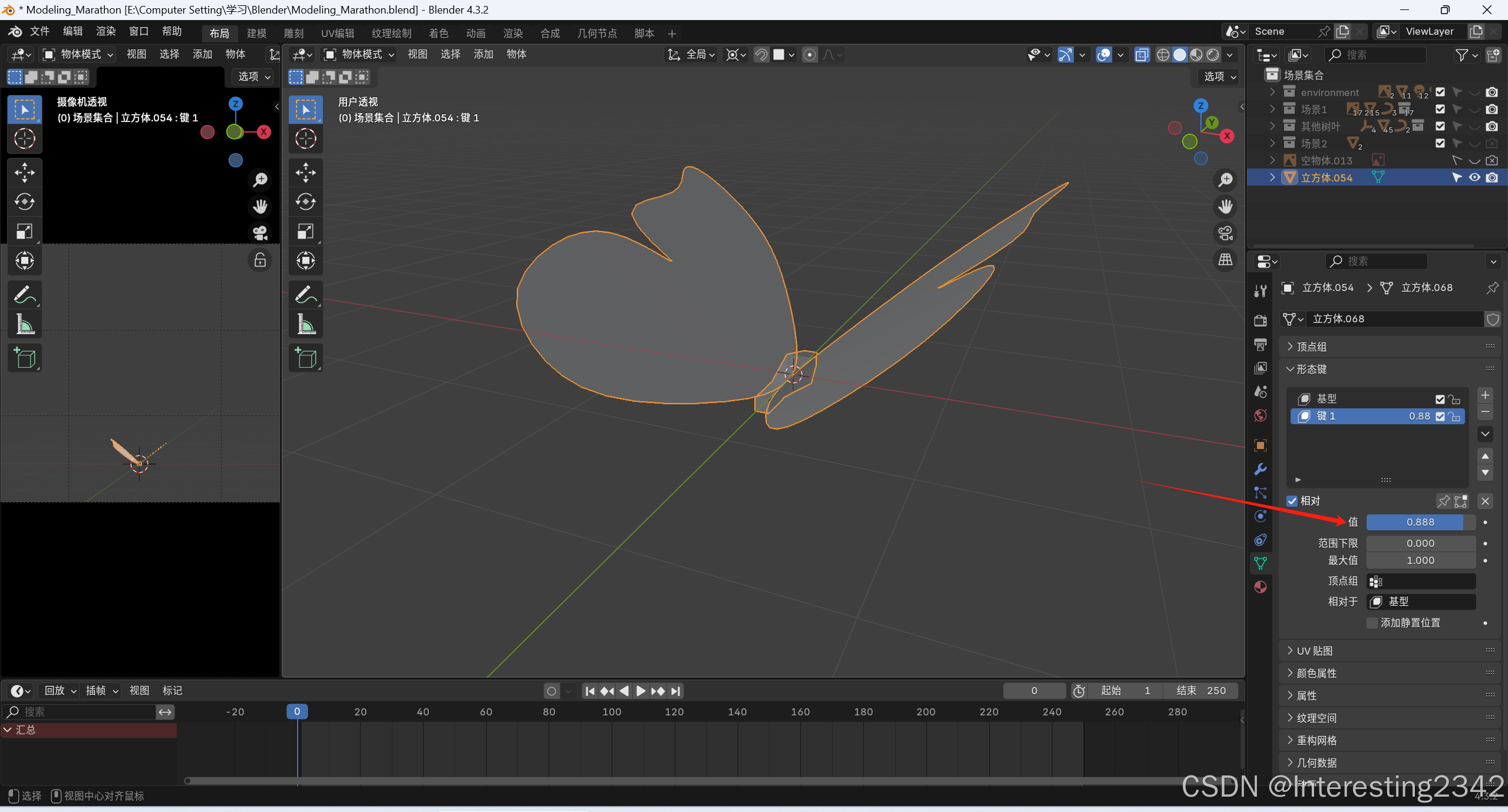The image size is (1508, 812).
Task: Expand the 顶点组 panel
Action: 1311,346
